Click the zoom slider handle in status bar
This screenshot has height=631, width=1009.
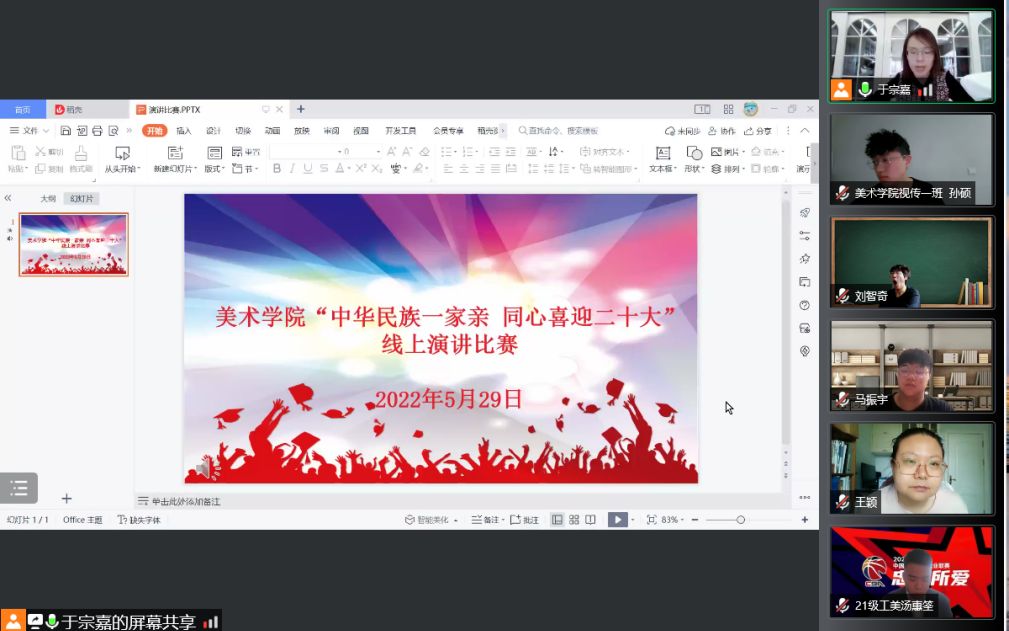pyautogui.click(x=740, y=520)
